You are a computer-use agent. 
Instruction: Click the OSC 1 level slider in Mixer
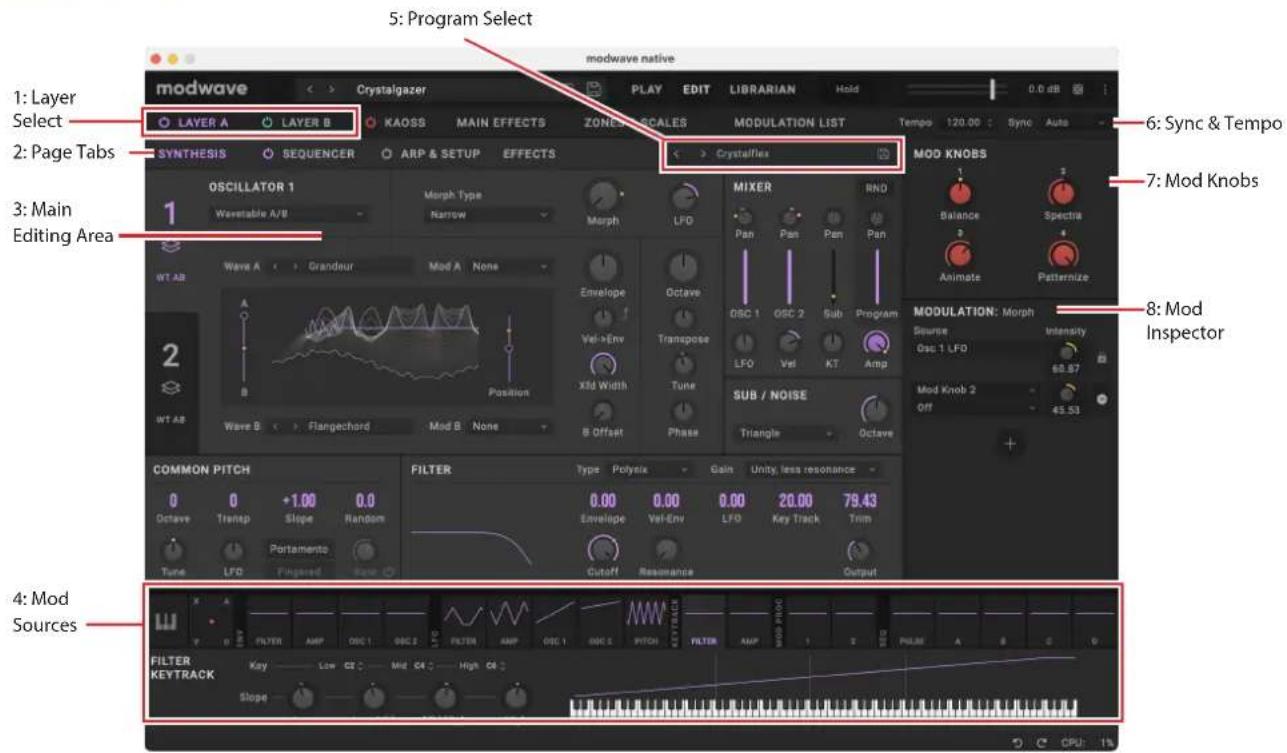[x=745, y=277]
